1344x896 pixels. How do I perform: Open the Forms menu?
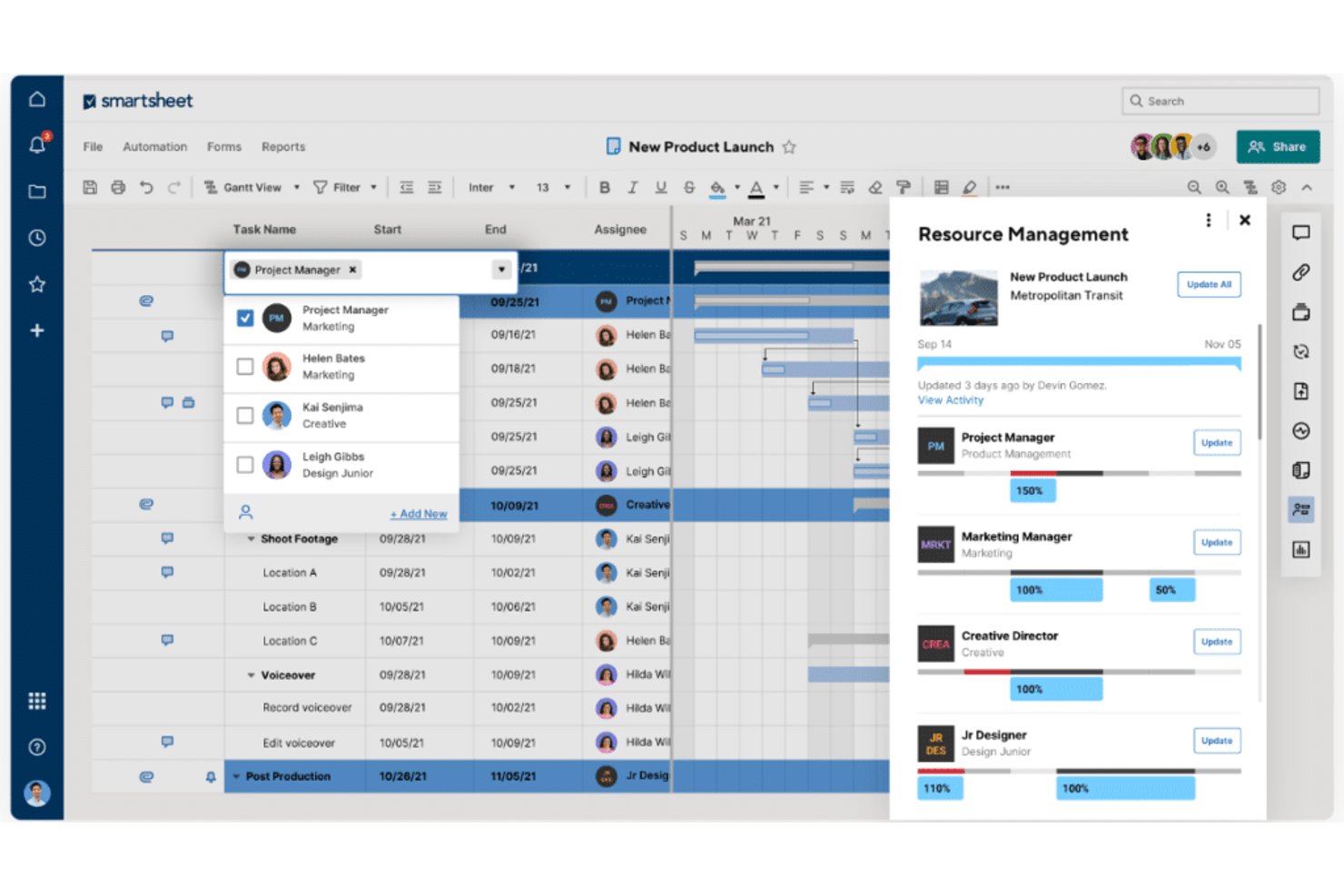tap(224, 147)
